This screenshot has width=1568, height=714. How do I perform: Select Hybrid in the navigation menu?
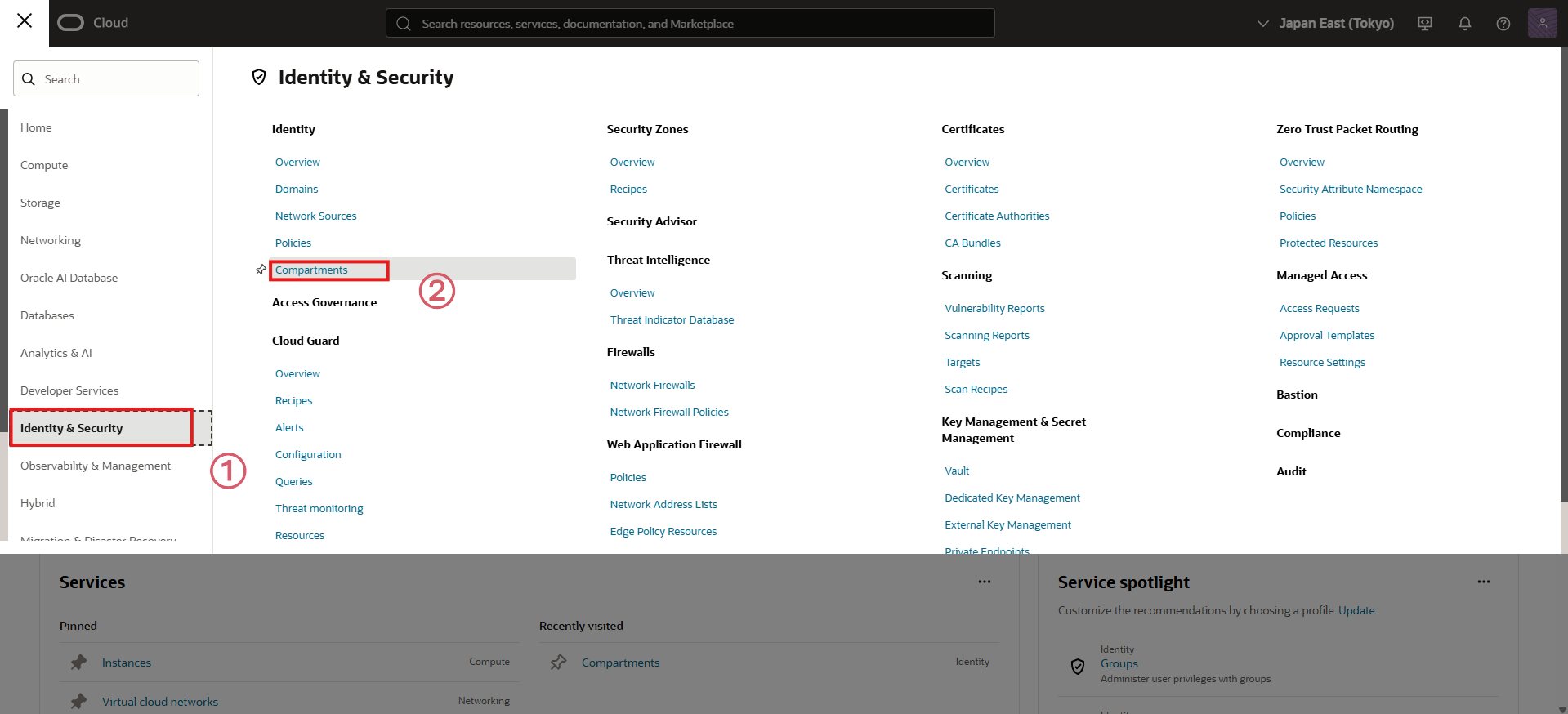pyautogui.click(x=38, y=503)
